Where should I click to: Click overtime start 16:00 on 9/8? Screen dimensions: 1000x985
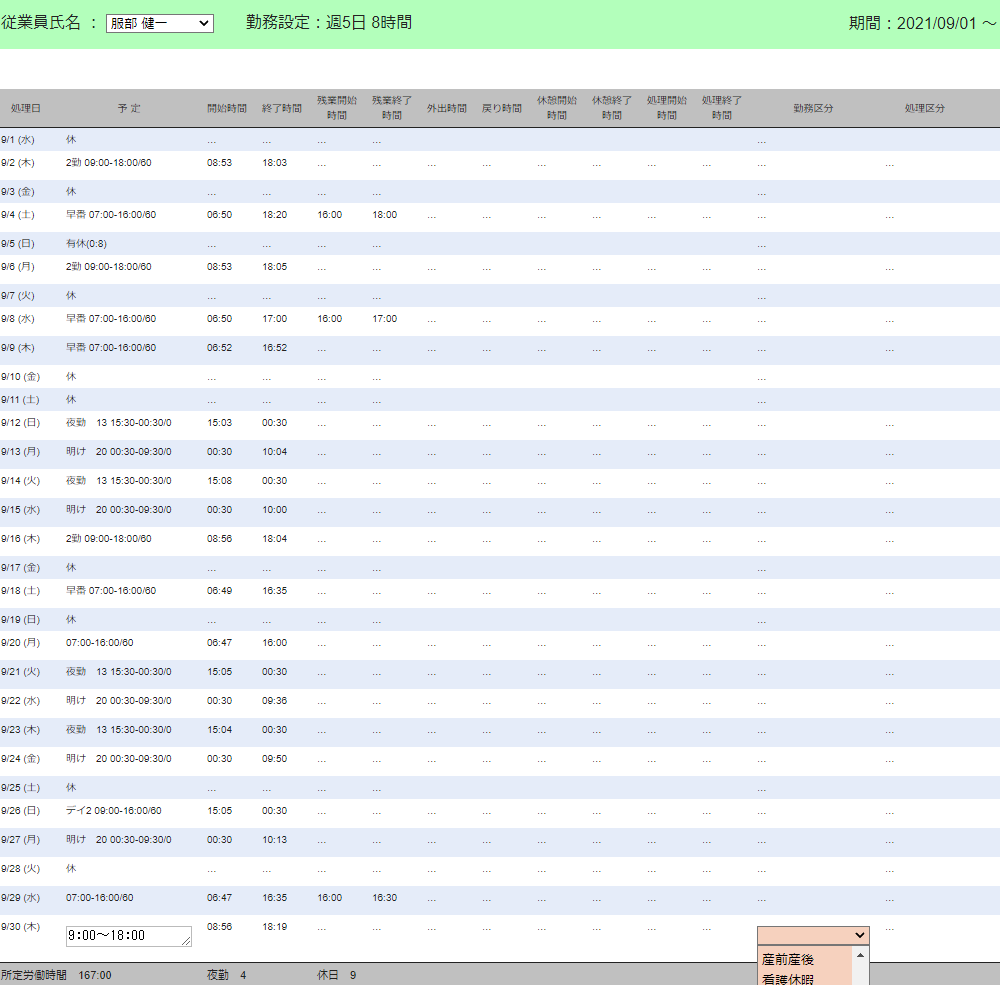click(x=329, y=319)
